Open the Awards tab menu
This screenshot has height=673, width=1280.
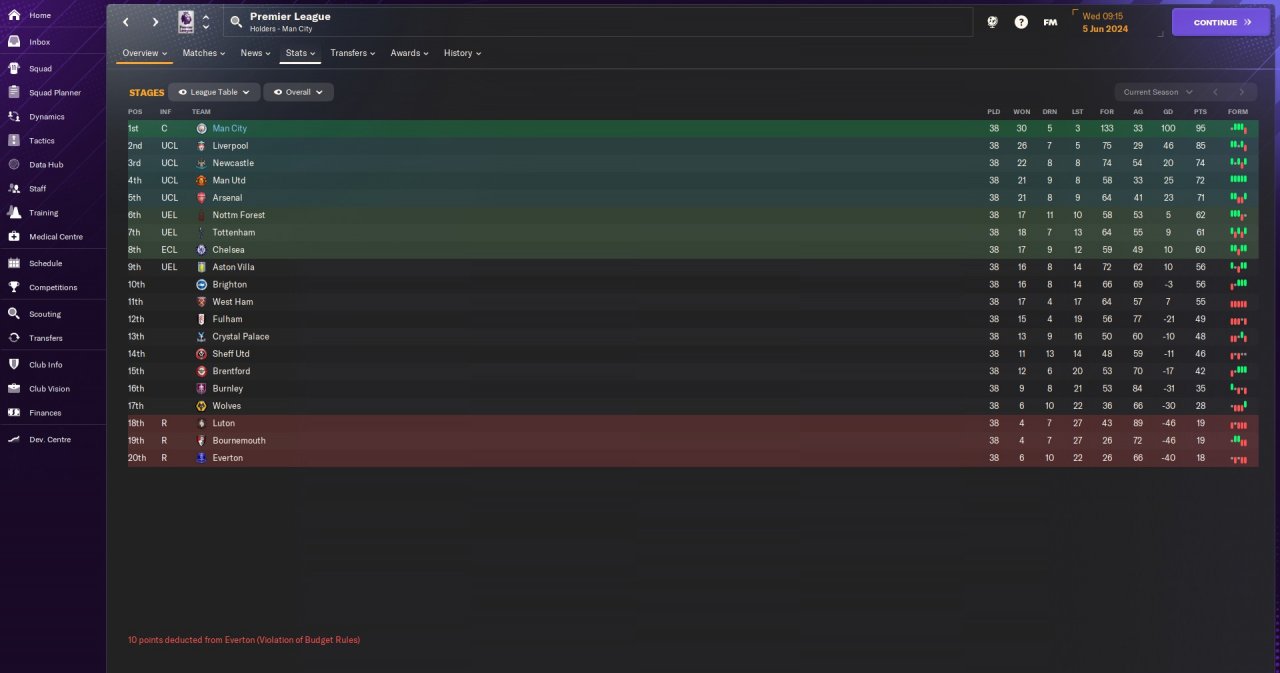(x=409, y=53)
